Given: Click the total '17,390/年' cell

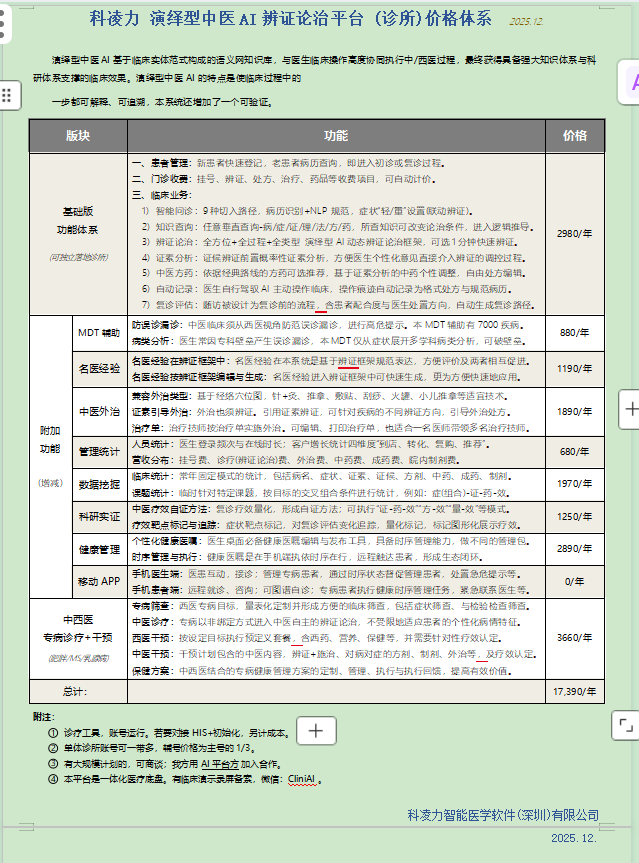Looking at the screenshot, I should tap(574, 691).
